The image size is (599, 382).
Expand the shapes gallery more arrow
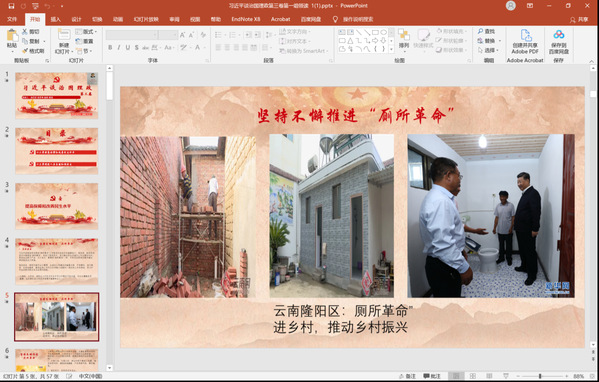point(391,49)
